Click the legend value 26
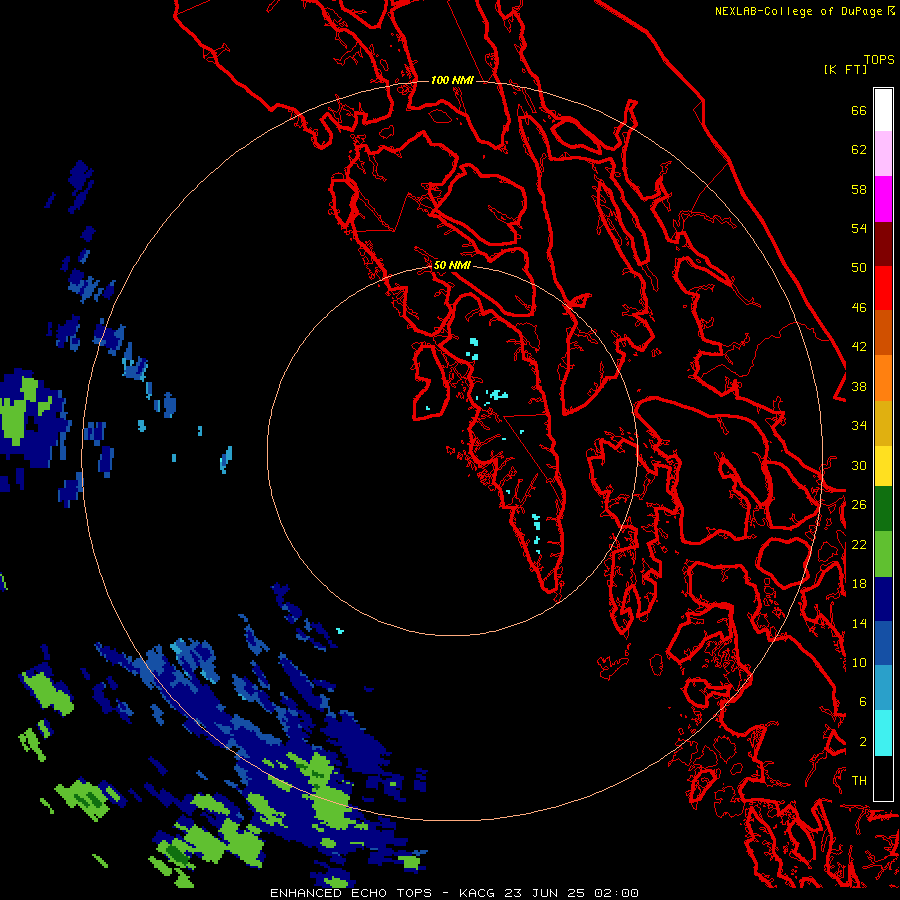 click(859, 505)
